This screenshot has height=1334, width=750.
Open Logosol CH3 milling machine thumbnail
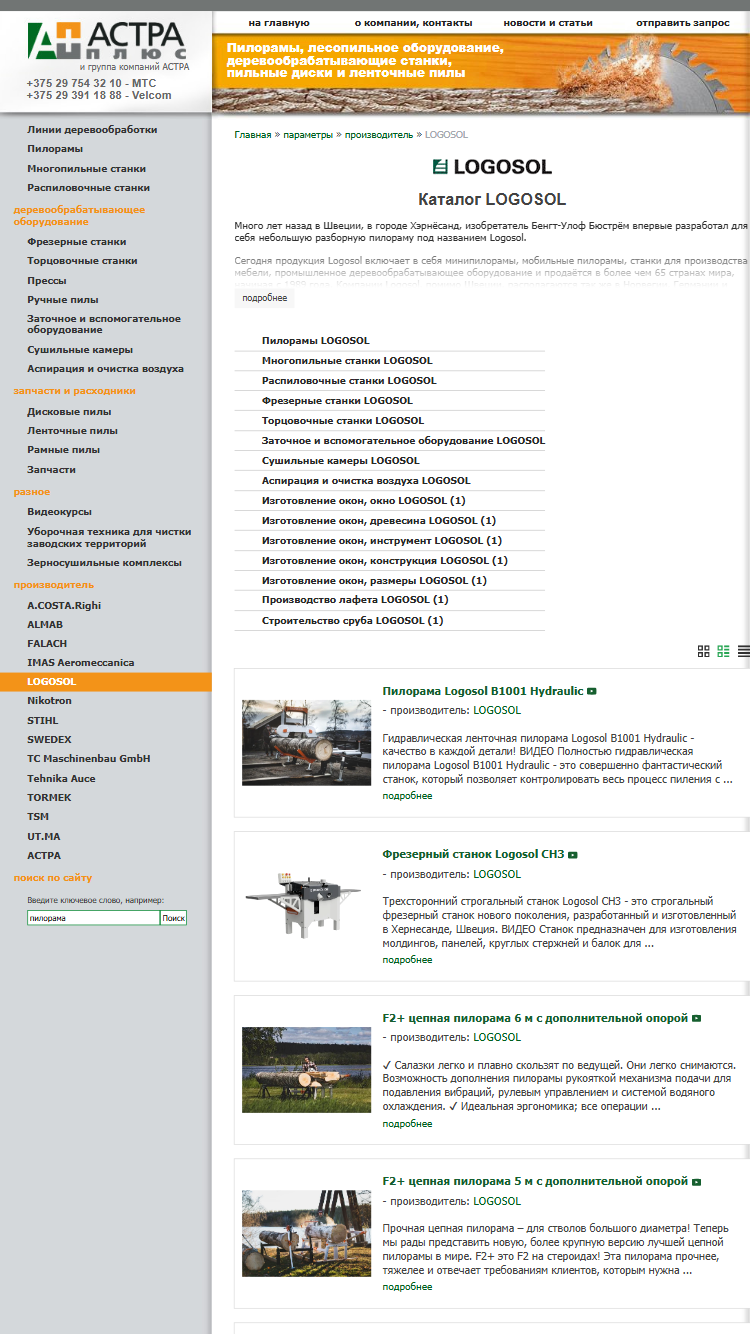(306, 906)
